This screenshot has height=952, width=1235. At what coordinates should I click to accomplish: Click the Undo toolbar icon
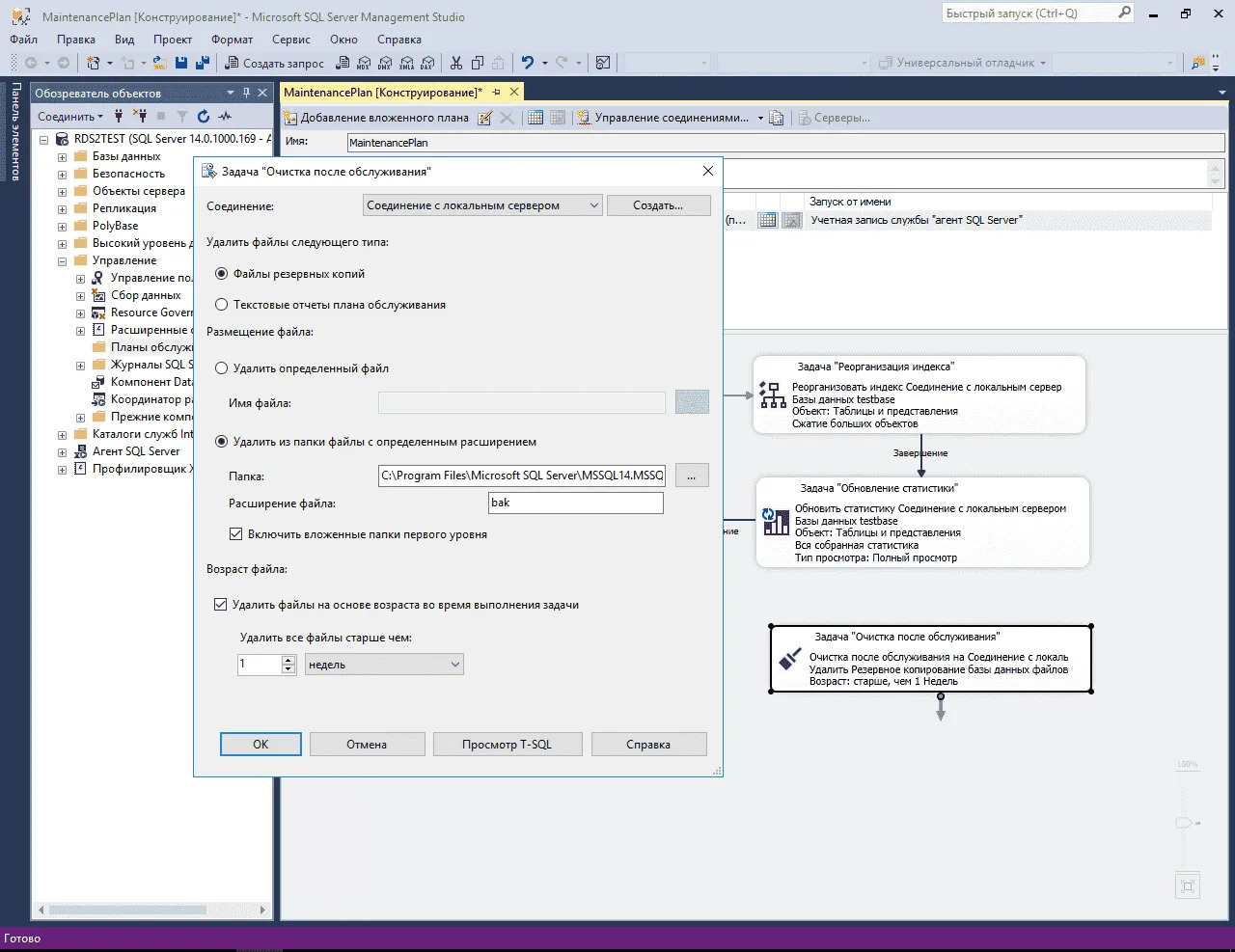pyautogui.click(x=528, y=63)
